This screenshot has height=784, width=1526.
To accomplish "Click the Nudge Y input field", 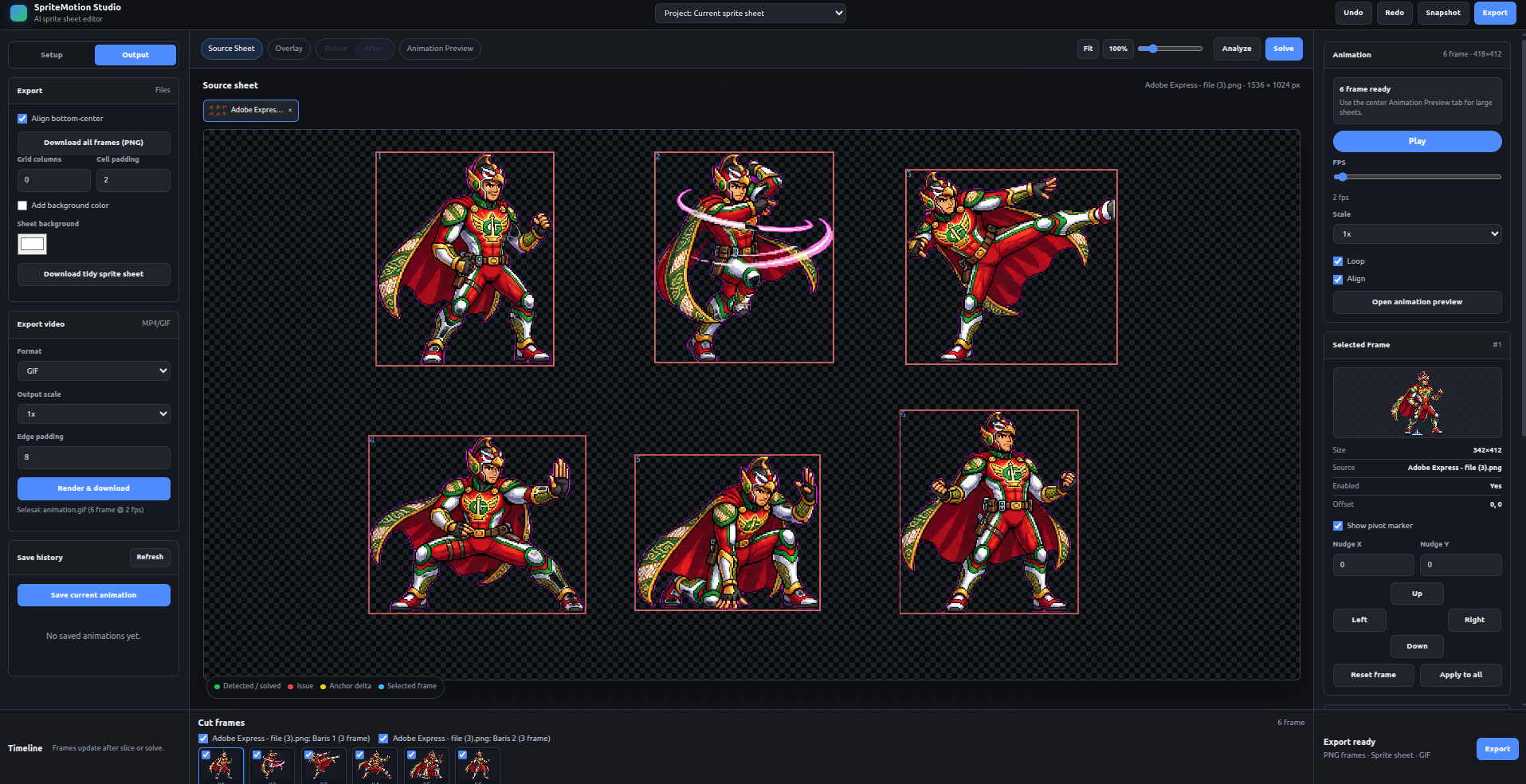I will tap(1461, 565).
